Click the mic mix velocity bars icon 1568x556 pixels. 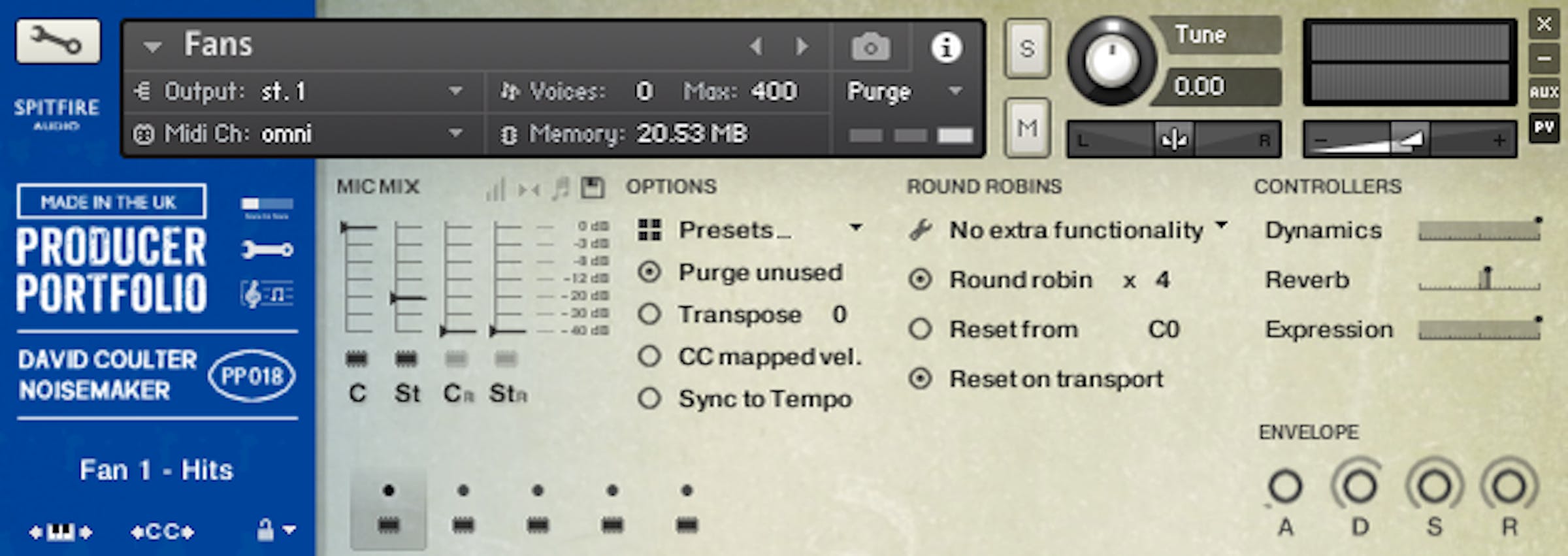[x=495, y=189]
